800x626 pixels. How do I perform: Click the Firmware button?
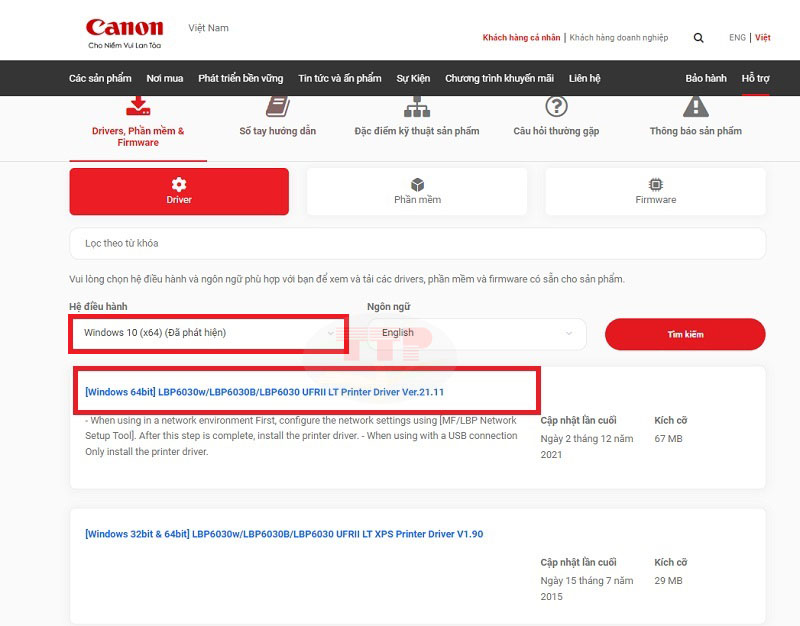(x=656, y=191)
